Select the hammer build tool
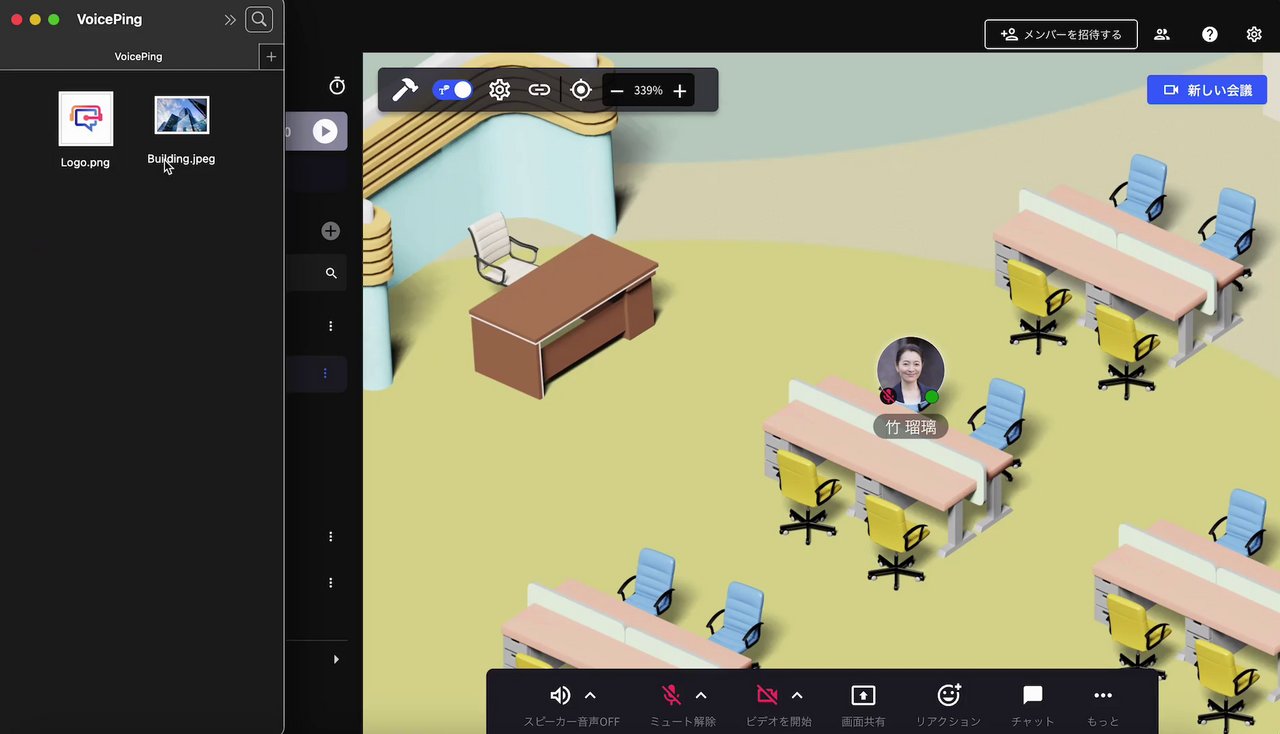1280x734 pixels. pyautogui.click(x=404, y=90)
